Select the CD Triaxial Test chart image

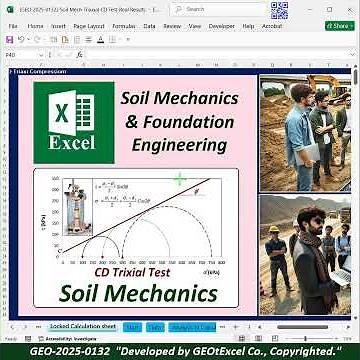(x=136, y=238)
